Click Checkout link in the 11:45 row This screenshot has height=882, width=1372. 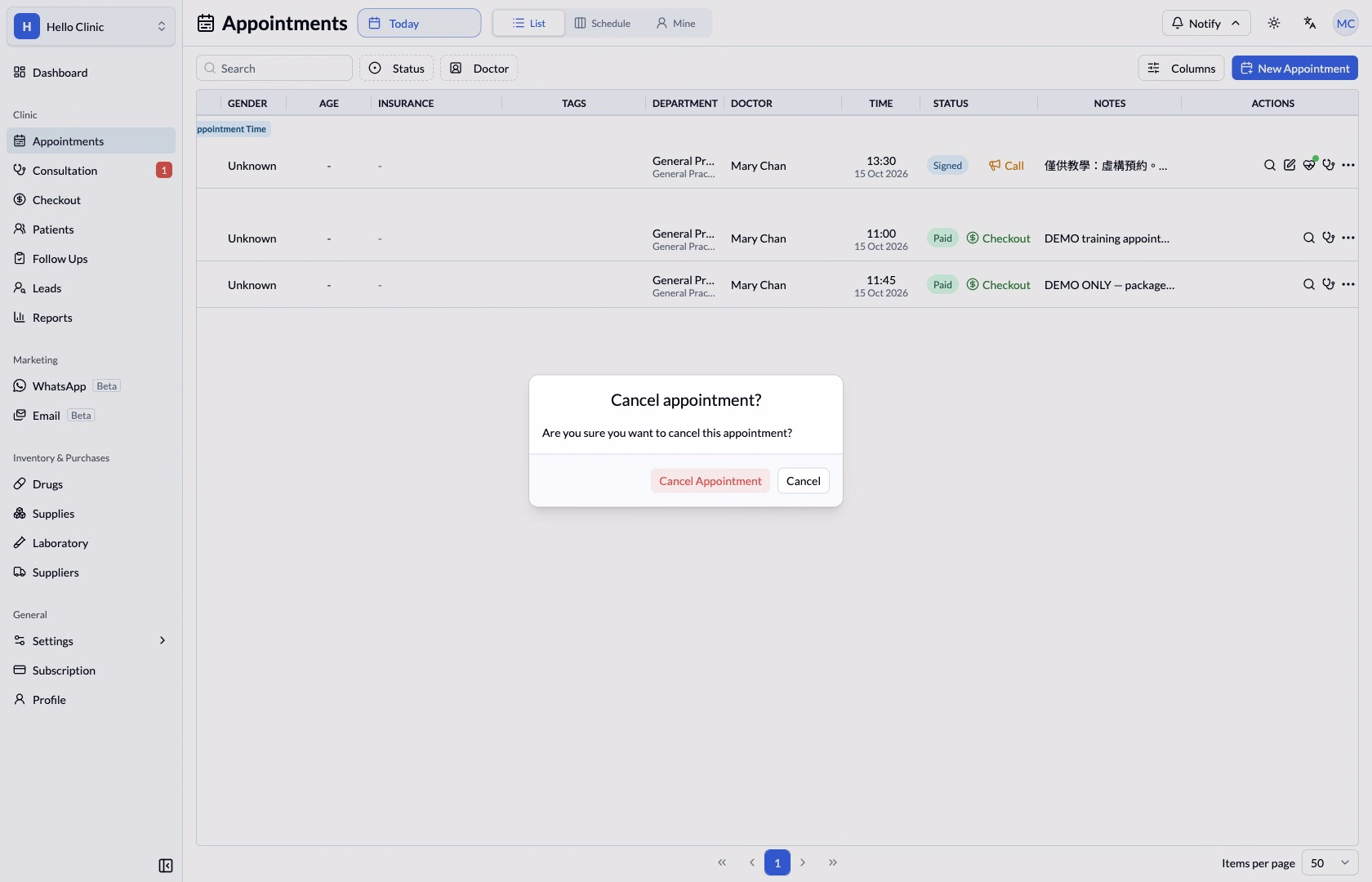click(998, 285)
